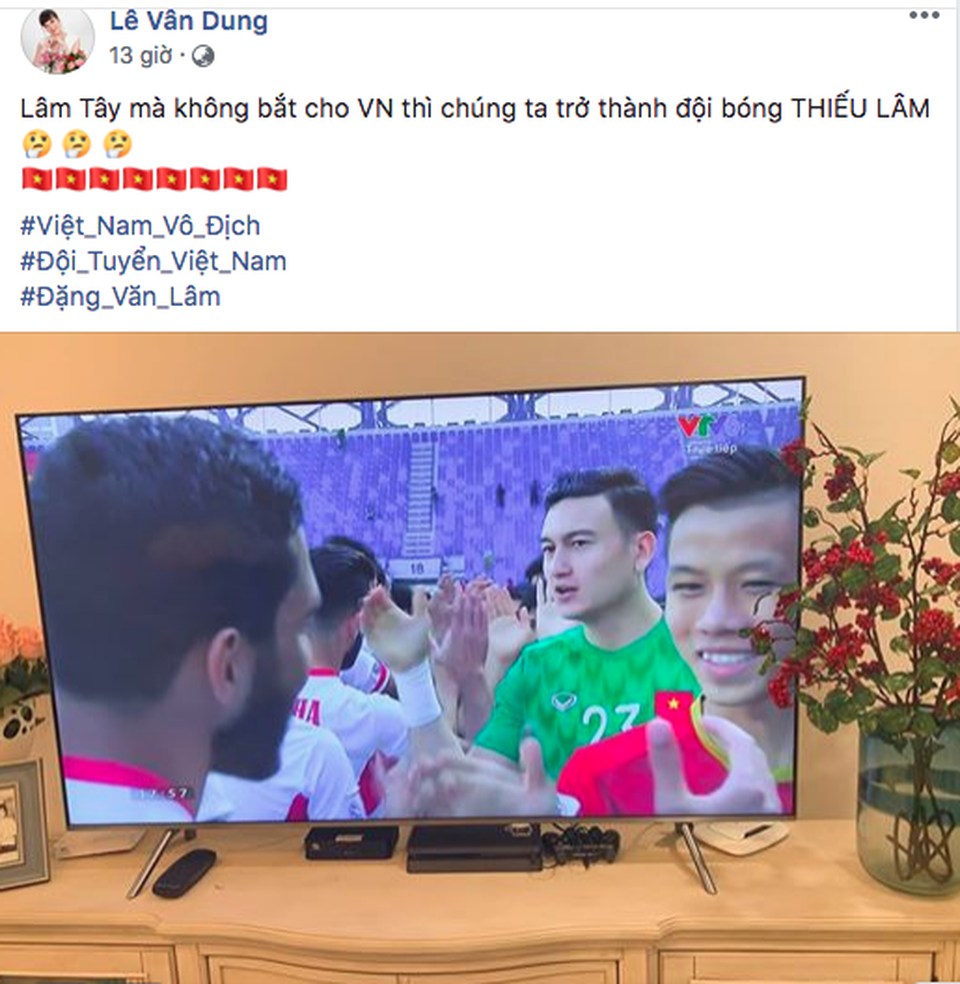
Task: Click the #Việt_Nam_Vô_Địch hashtag
Action: [141, 226]
